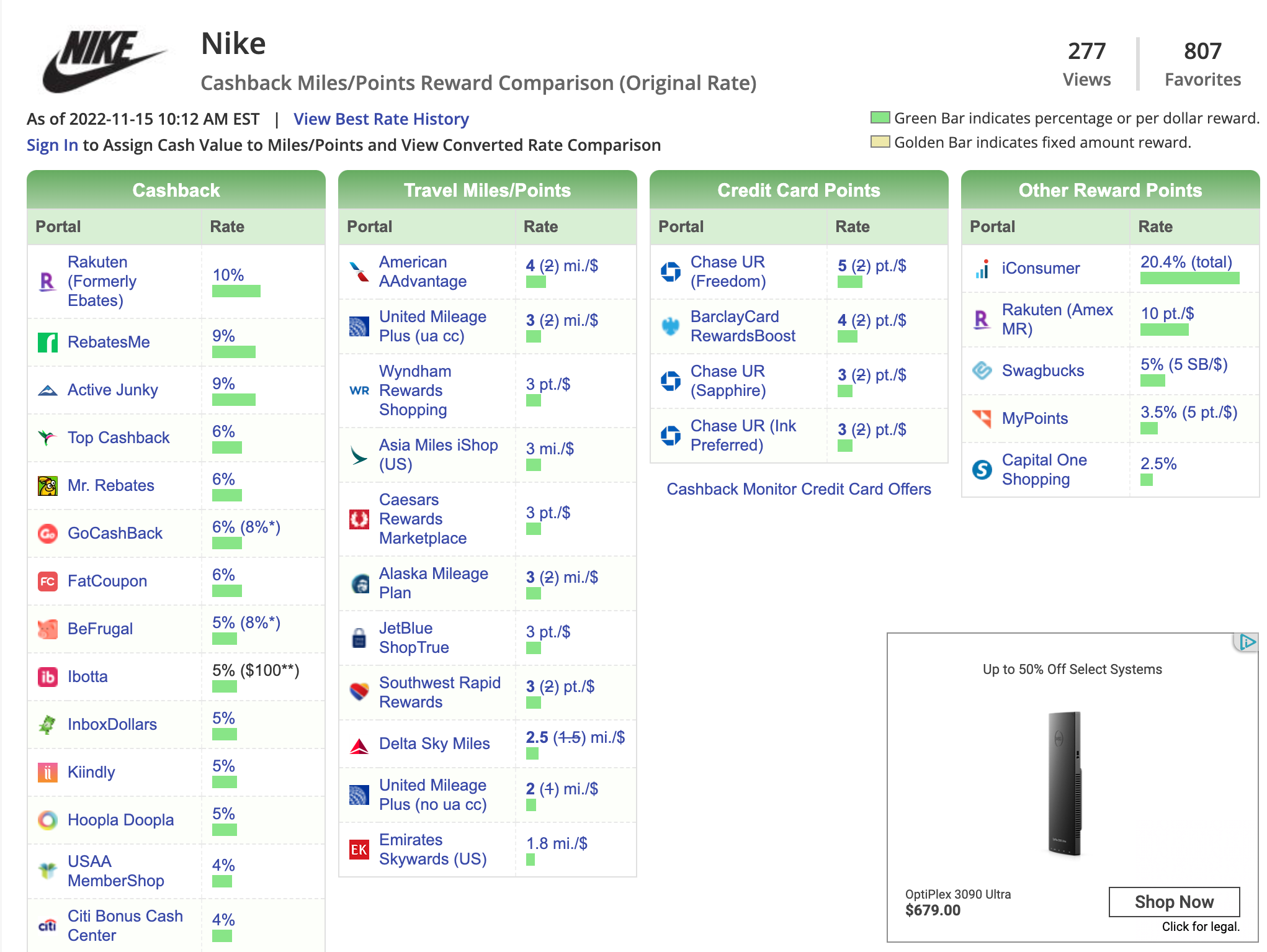The width and height of the screenshot is (1267, 952).
Task: Click iConsumer's 20.4% green rate bar
Action: pyautogui.click(x=1189, y=279)
